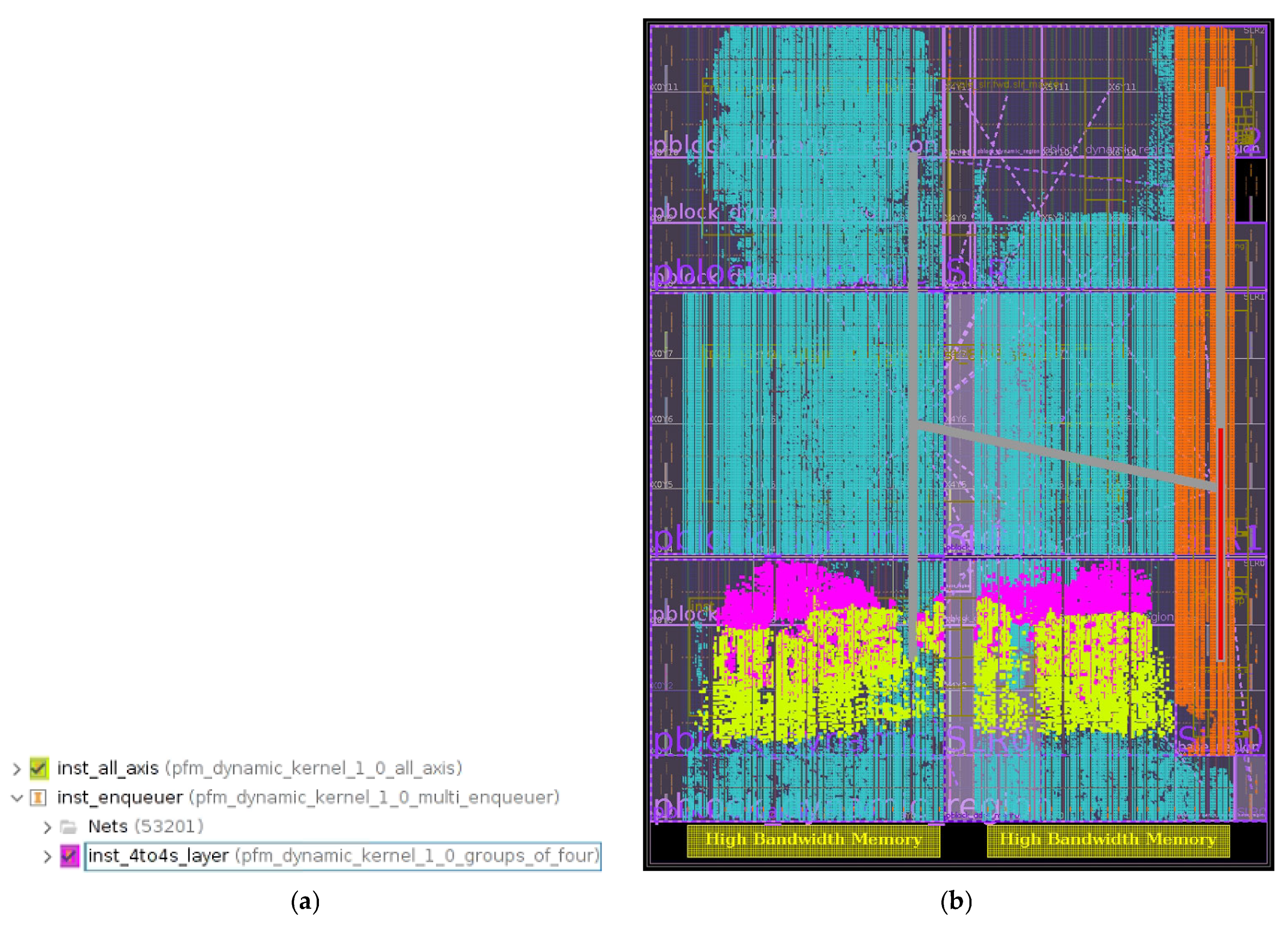Click the magenta inst_4to4s_layer highlight icon
Screen dimensions: 1288x925
click(69, 856)
